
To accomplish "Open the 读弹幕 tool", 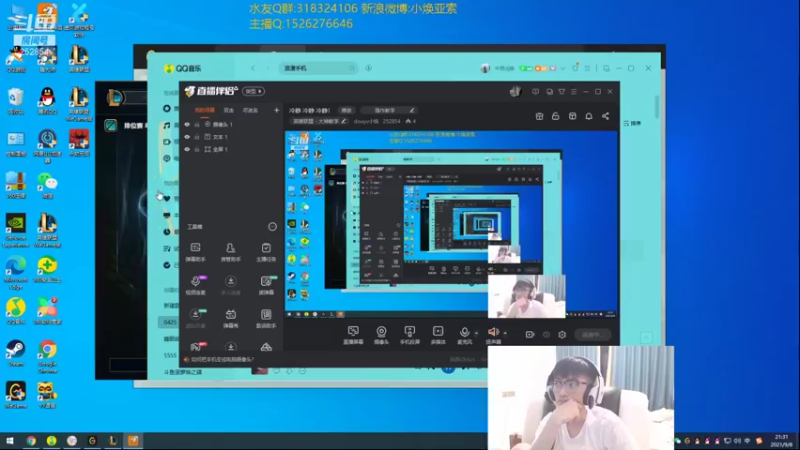I will click(266, 285).
